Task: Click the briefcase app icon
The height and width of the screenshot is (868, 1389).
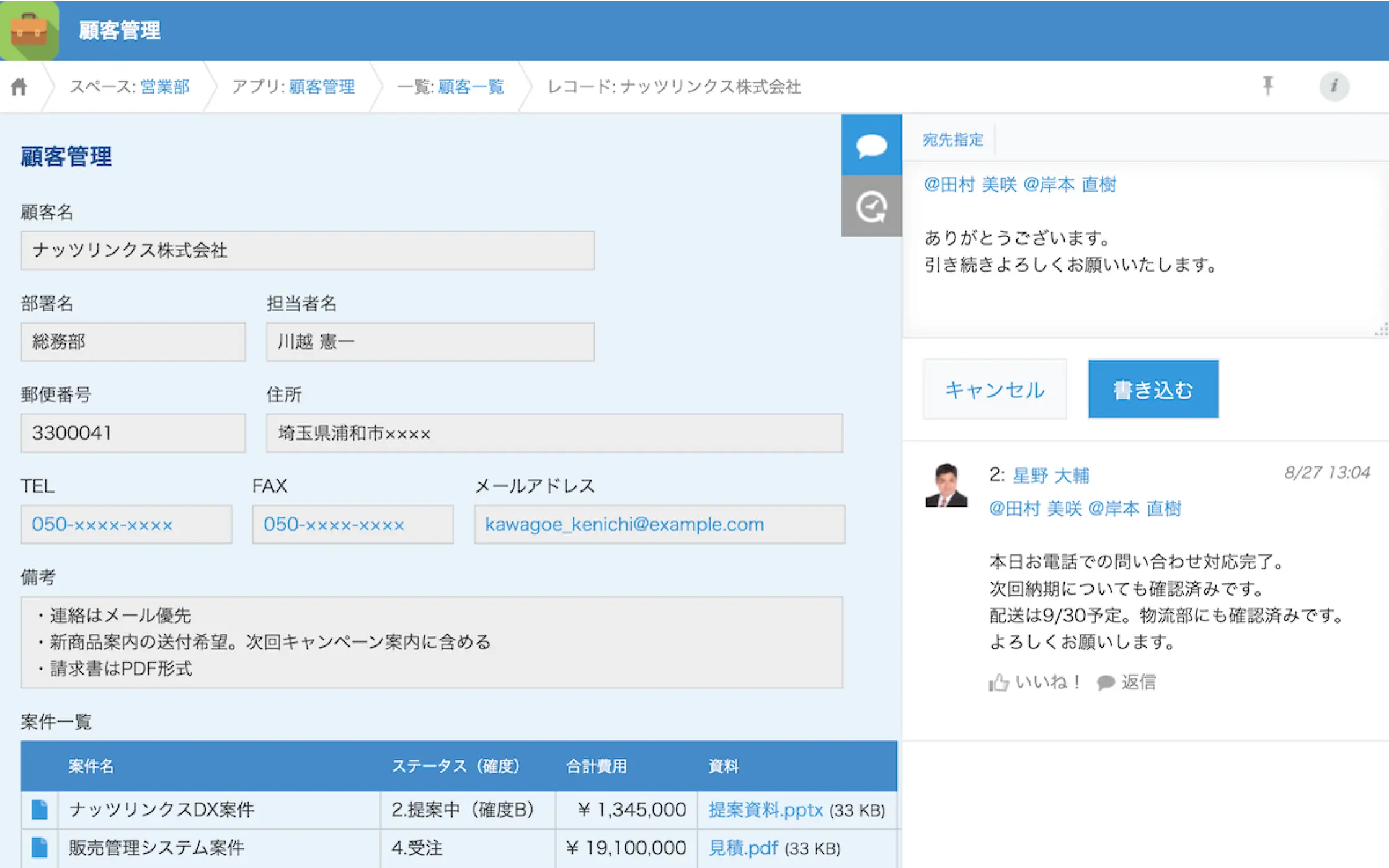Action: [x=29, y=30]
